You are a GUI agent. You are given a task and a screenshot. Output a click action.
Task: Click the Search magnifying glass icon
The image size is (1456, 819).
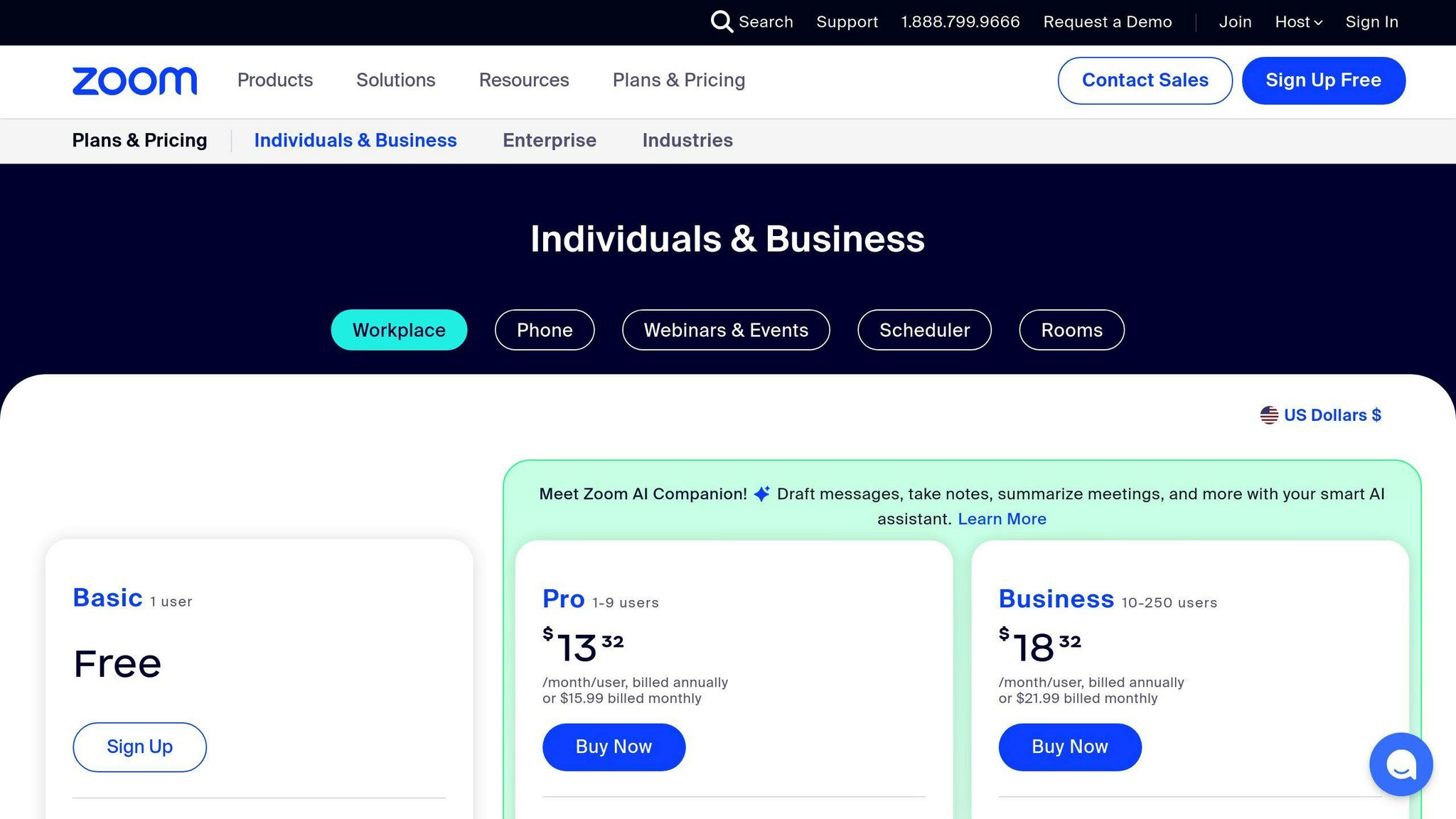coord(721,22)
